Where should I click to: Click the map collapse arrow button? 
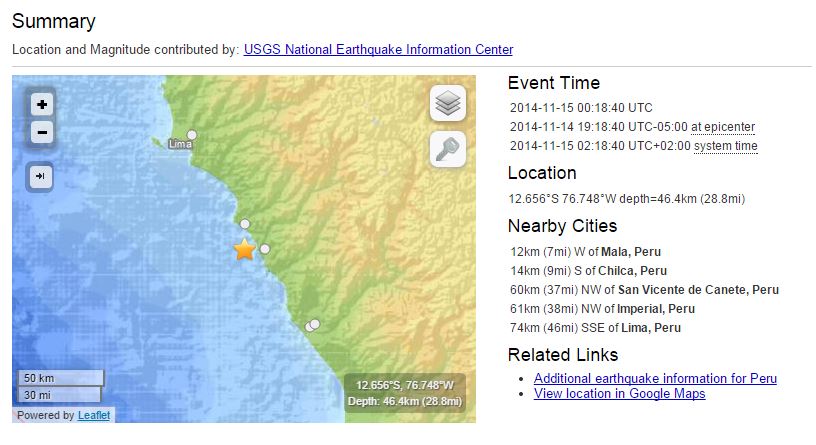(x=42, y=177)
